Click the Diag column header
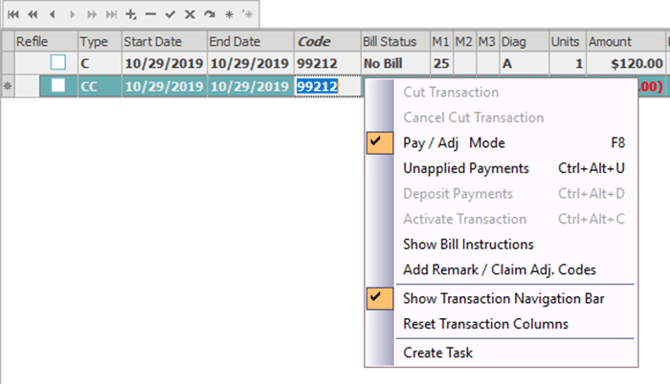The image size is (670, 384). (524, 41)
